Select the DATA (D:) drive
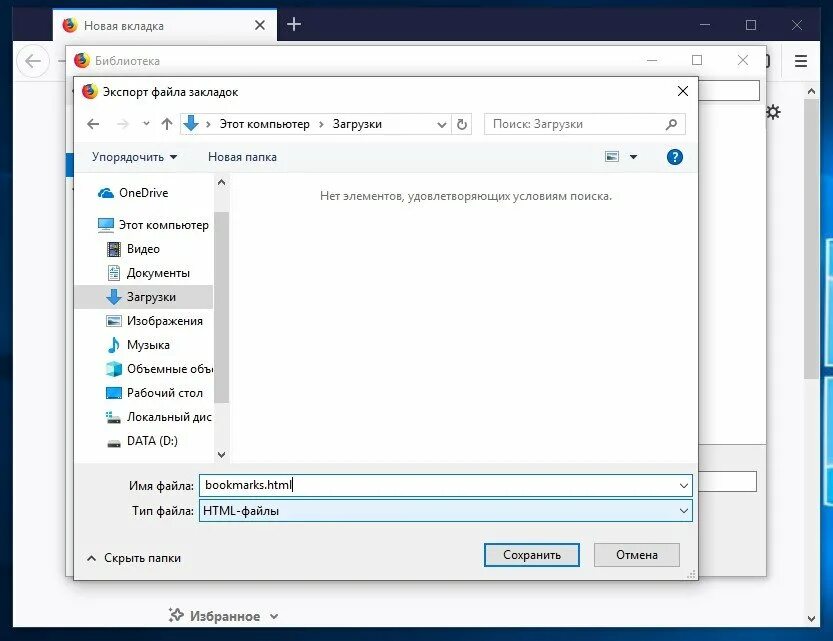Viewport: 833px width, 641px height. [142, 441]
